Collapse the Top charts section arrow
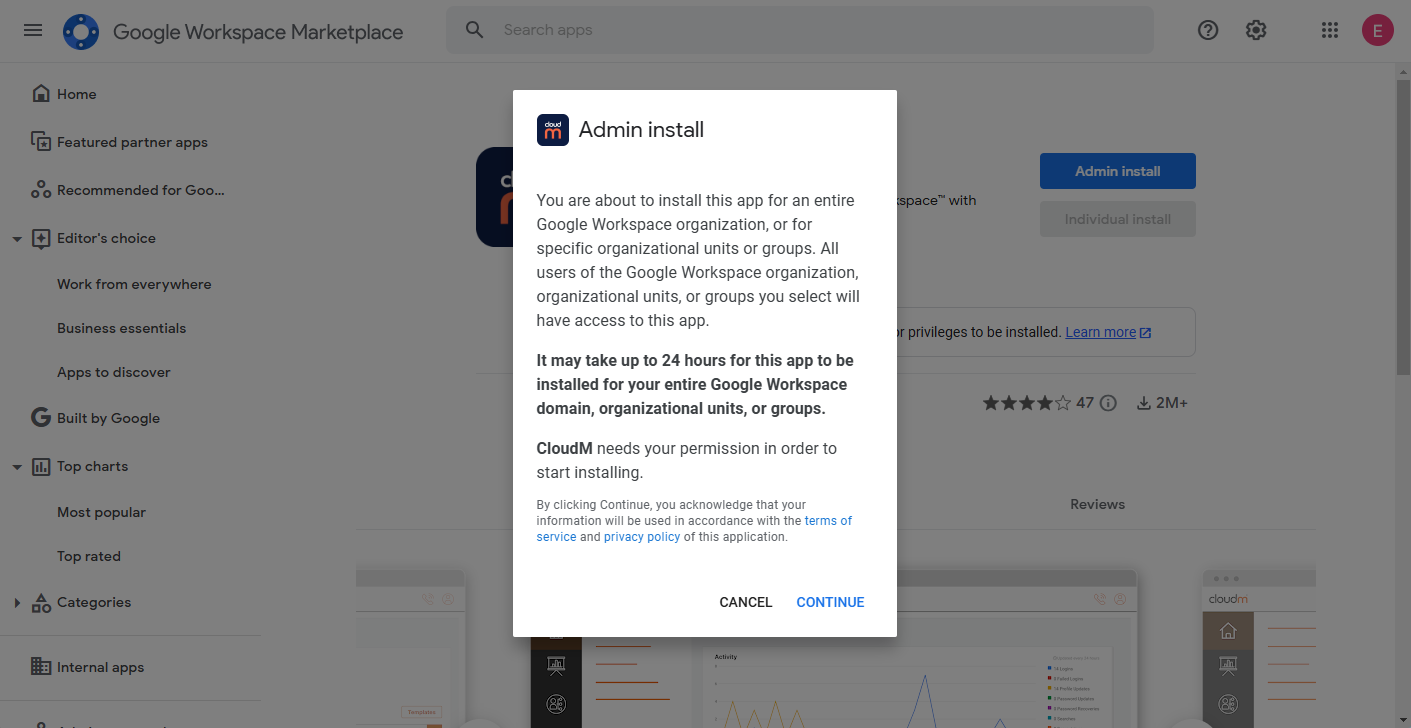This screenshot has height=728, width=1411. coord(17,467)
